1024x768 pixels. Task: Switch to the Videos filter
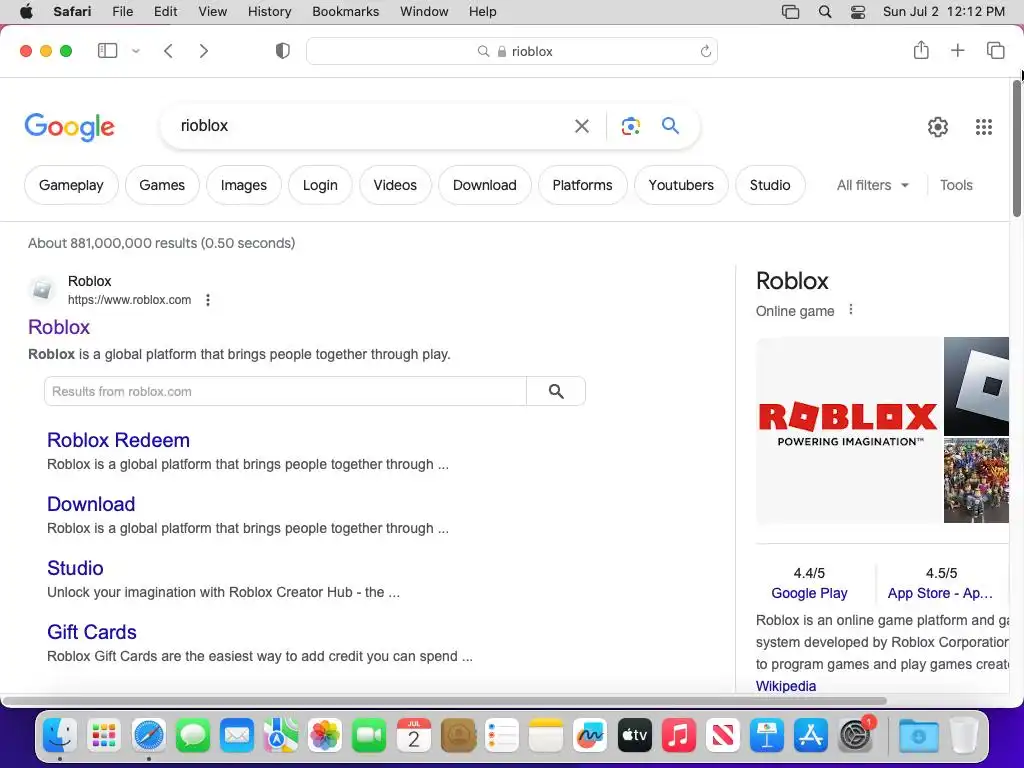[x=395, y=185]
